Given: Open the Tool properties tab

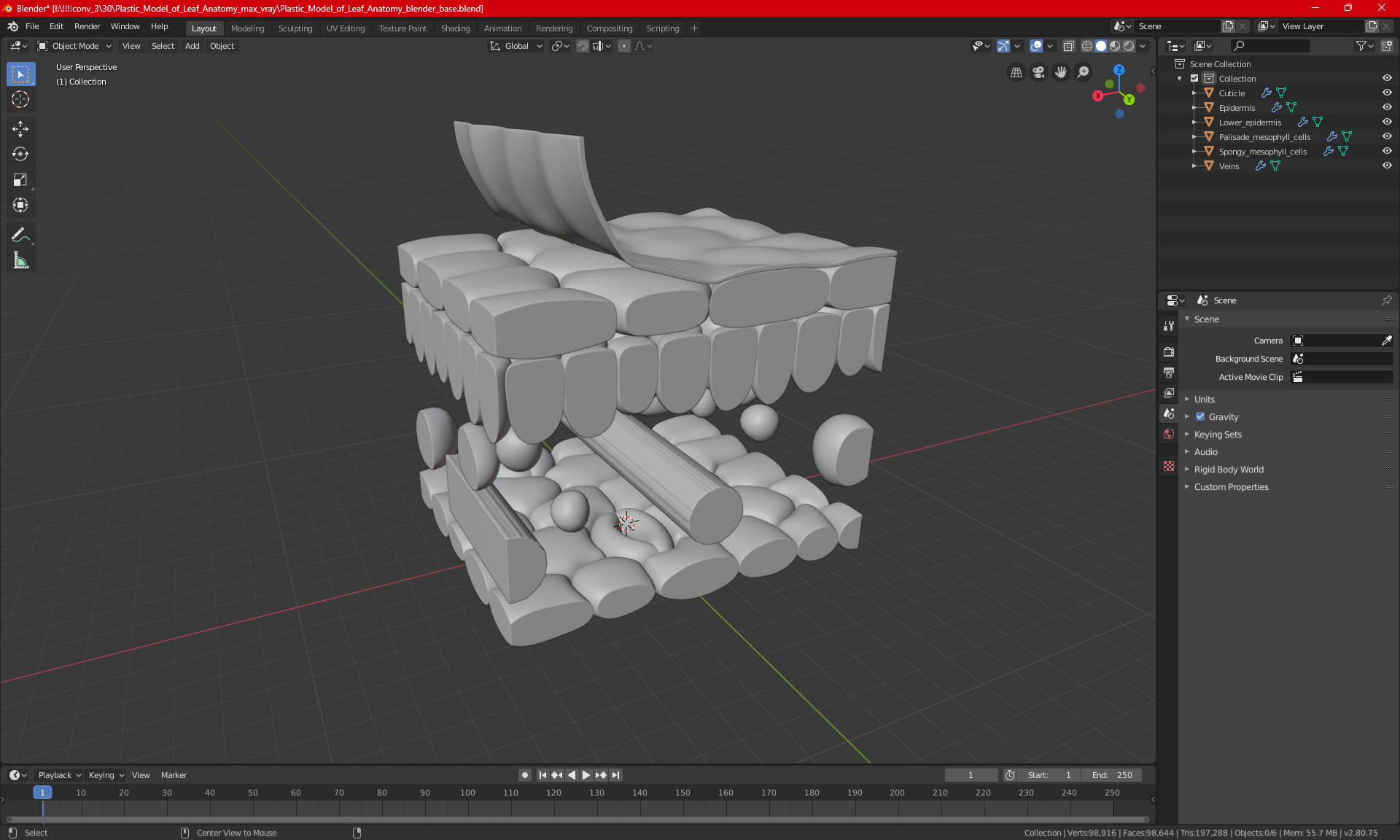Looking at the screenshot, I should tap(1169, 326).
